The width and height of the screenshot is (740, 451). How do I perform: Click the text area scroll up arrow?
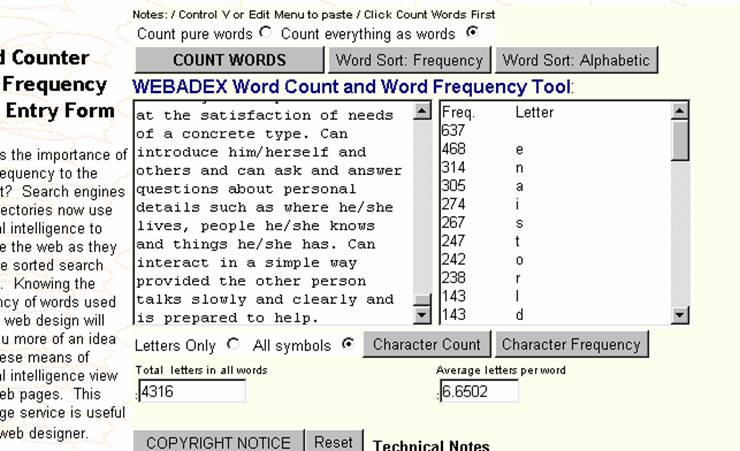421,111
